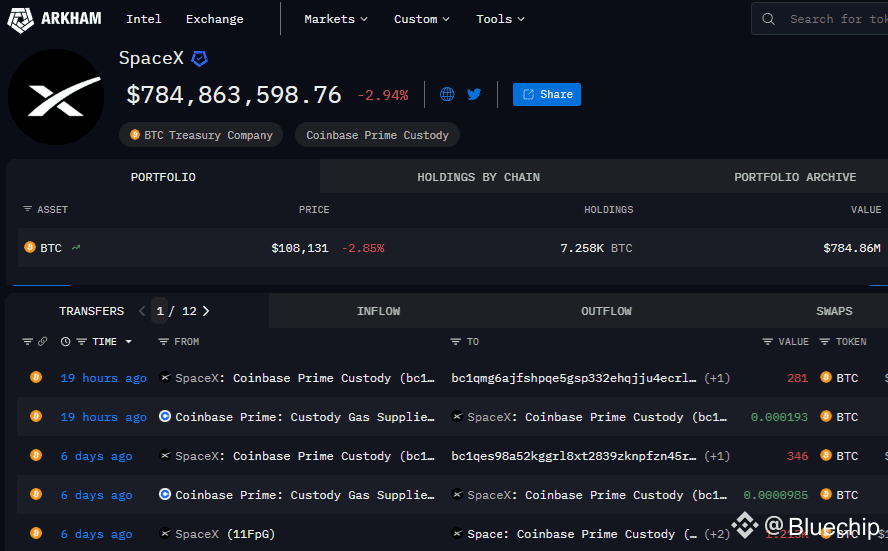This screenshot has width=888, height=551.
Task: Open SpaceX's website via the globe icon
Action: (447, 94)
